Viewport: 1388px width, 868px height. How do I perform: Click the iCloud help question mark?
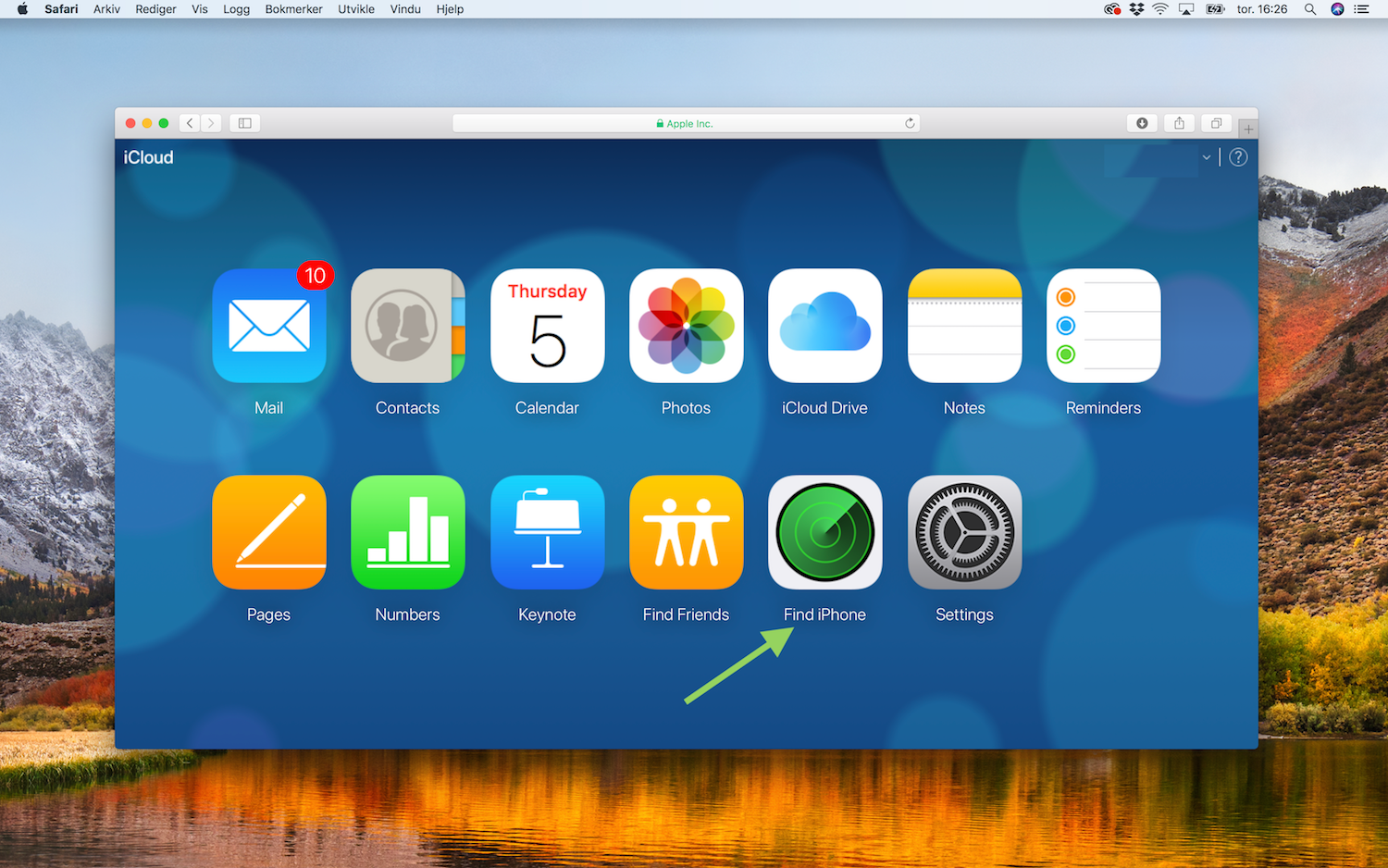1238,157
